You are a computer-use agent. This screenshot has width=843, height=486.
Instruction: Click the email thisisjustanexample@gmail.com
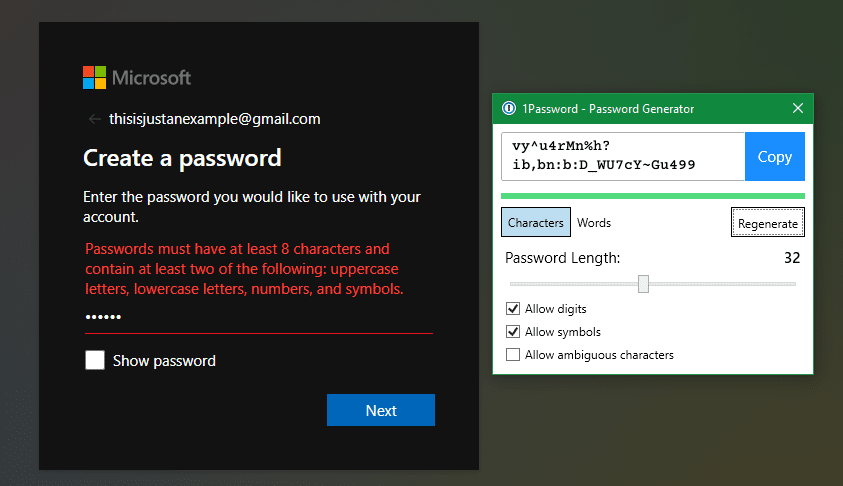point(215,119)
